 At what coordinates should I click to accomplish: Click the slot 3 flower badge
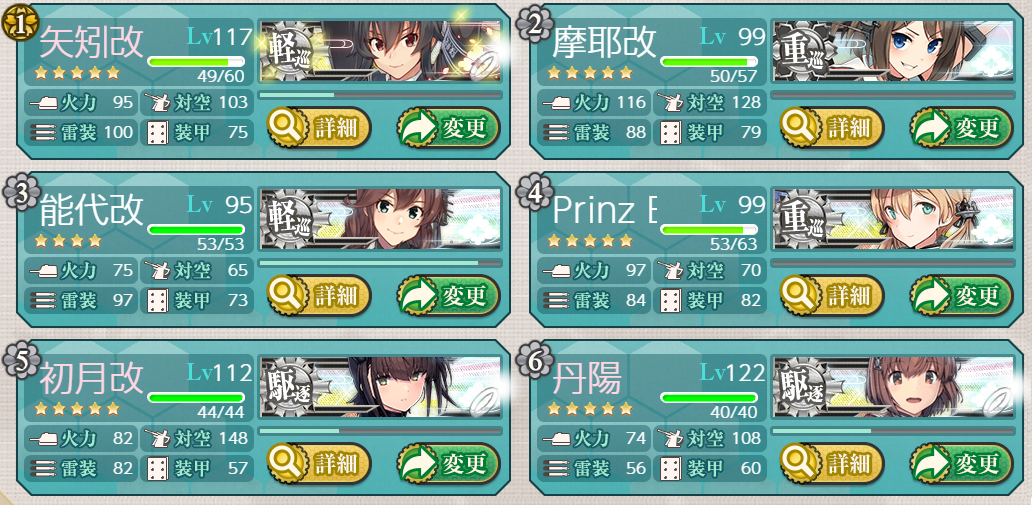coord(16,193)
